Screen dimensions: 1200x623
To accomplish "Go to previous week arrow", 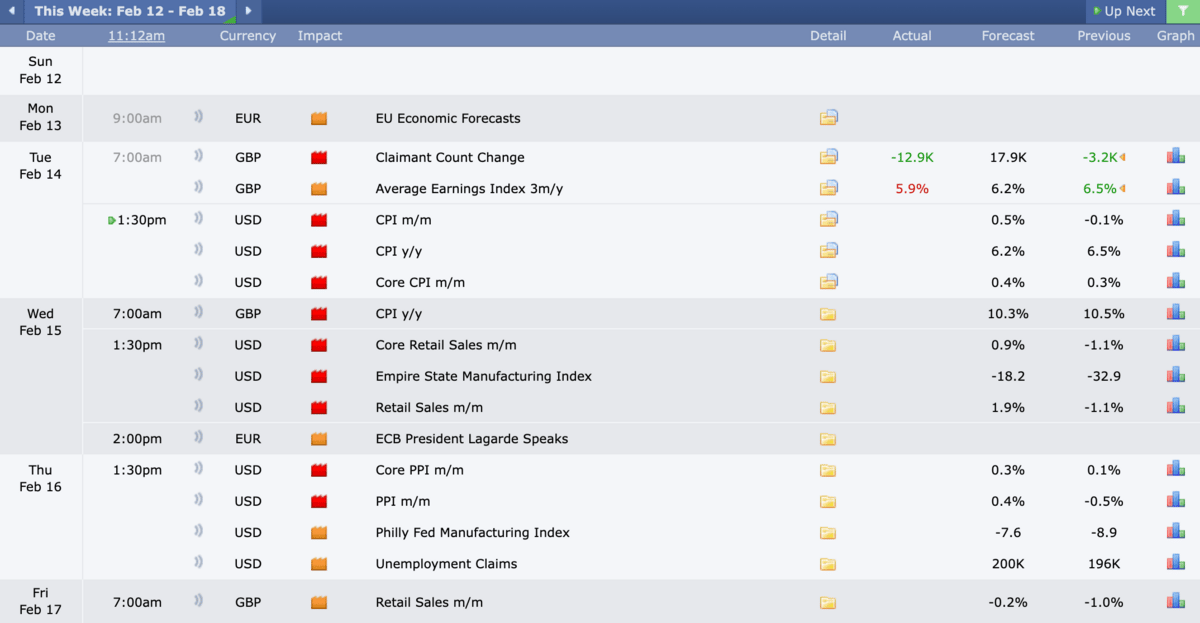I will coord(11,11).
